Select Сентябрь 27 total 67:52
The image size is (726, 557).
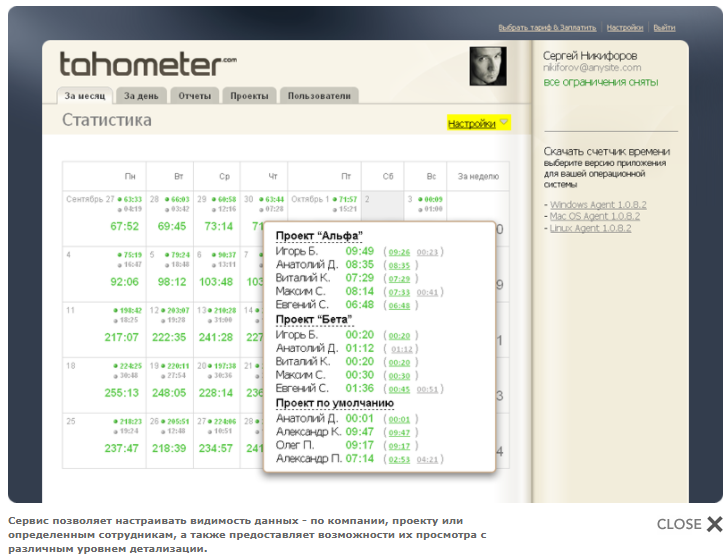pos(124,226)
